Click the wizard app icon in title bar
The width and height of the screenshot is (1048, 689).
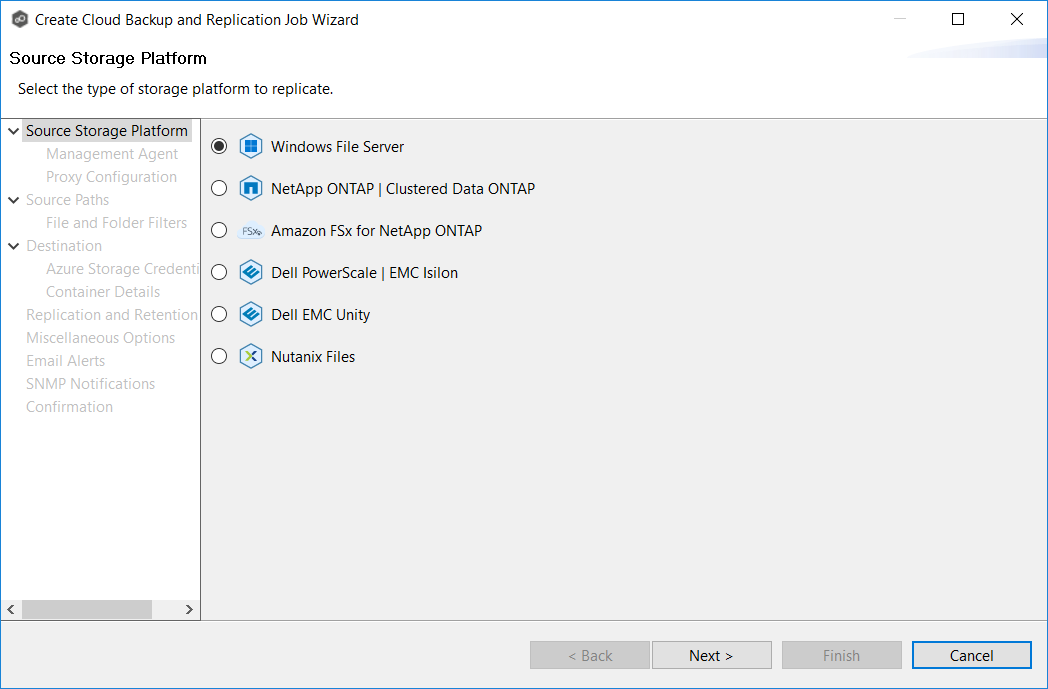(20, 19)
